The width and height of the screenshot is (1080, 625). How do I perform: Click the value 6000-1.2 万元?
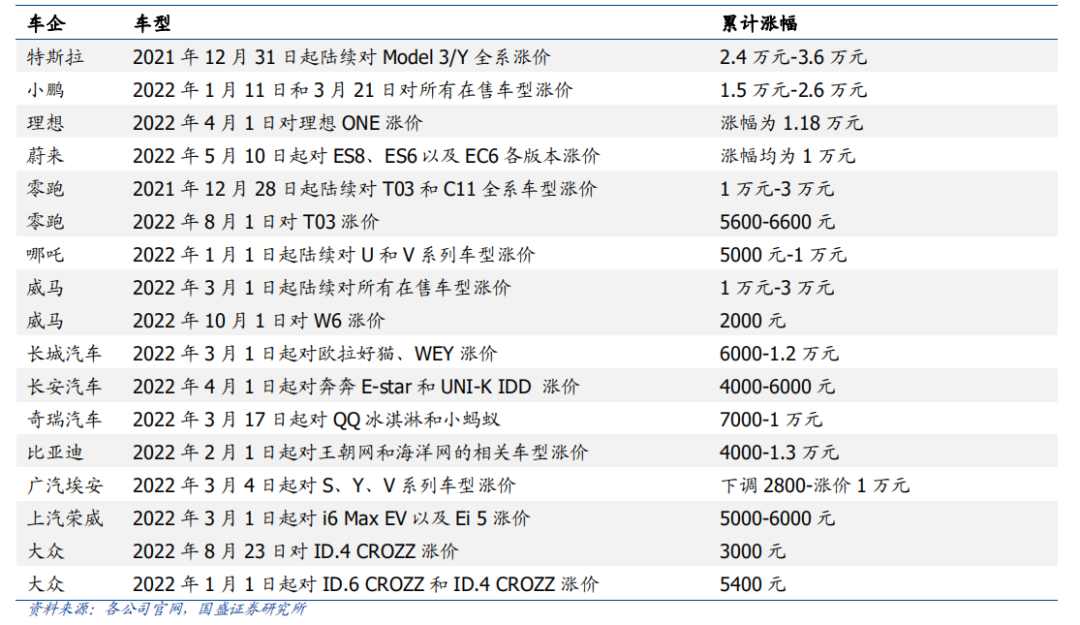click(x=779, y=354)
